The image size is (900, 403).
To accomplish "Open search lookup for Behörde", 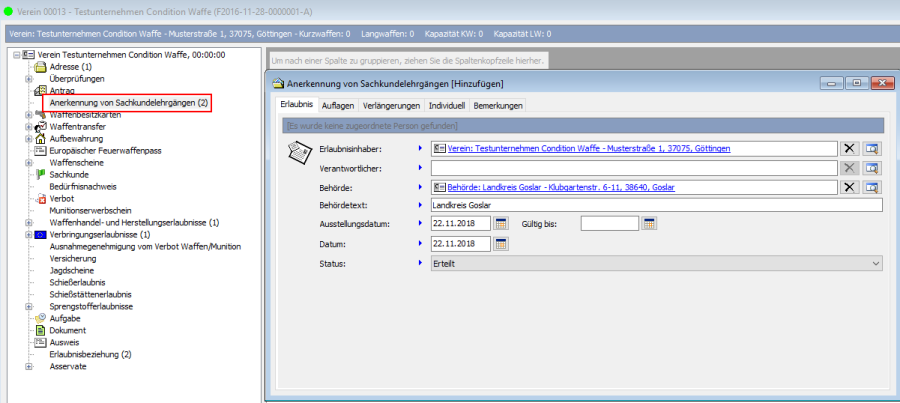I will pos(873,186).
